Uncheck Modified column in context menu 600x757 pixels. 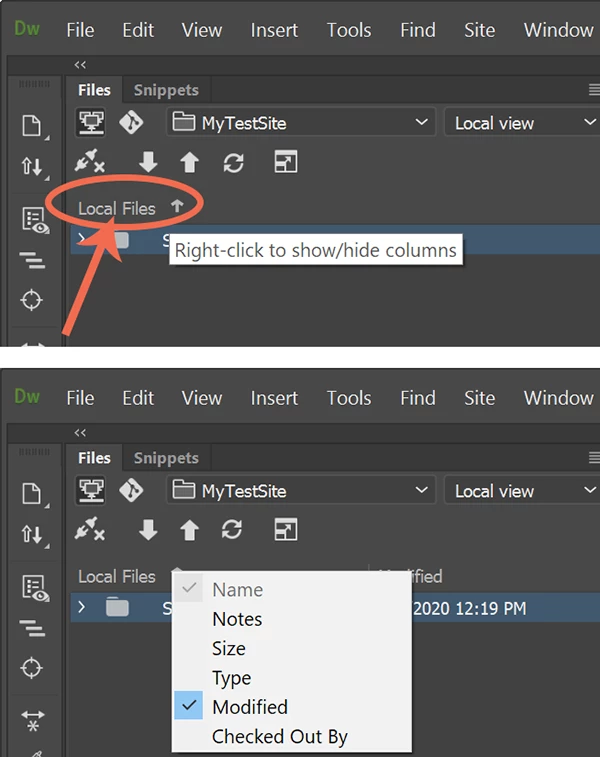(x=292, y=707)
